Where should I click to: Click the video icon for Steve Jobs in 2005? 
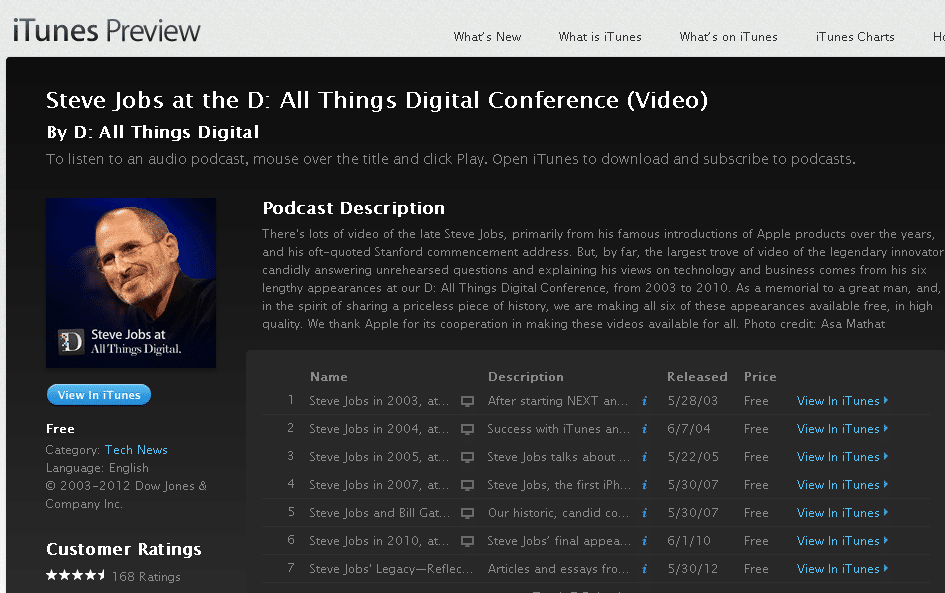467,457
